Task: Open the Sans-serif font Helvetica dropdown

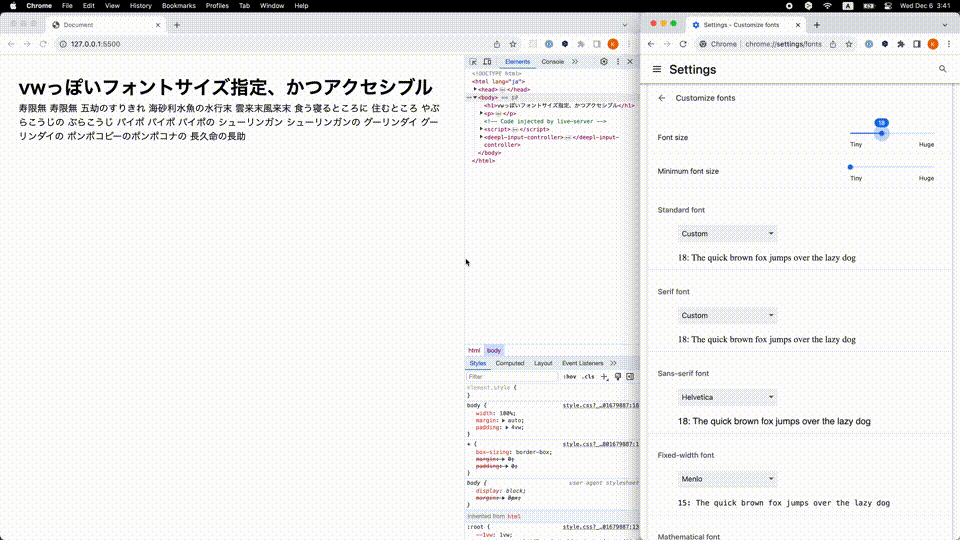Action: (727, 397)
